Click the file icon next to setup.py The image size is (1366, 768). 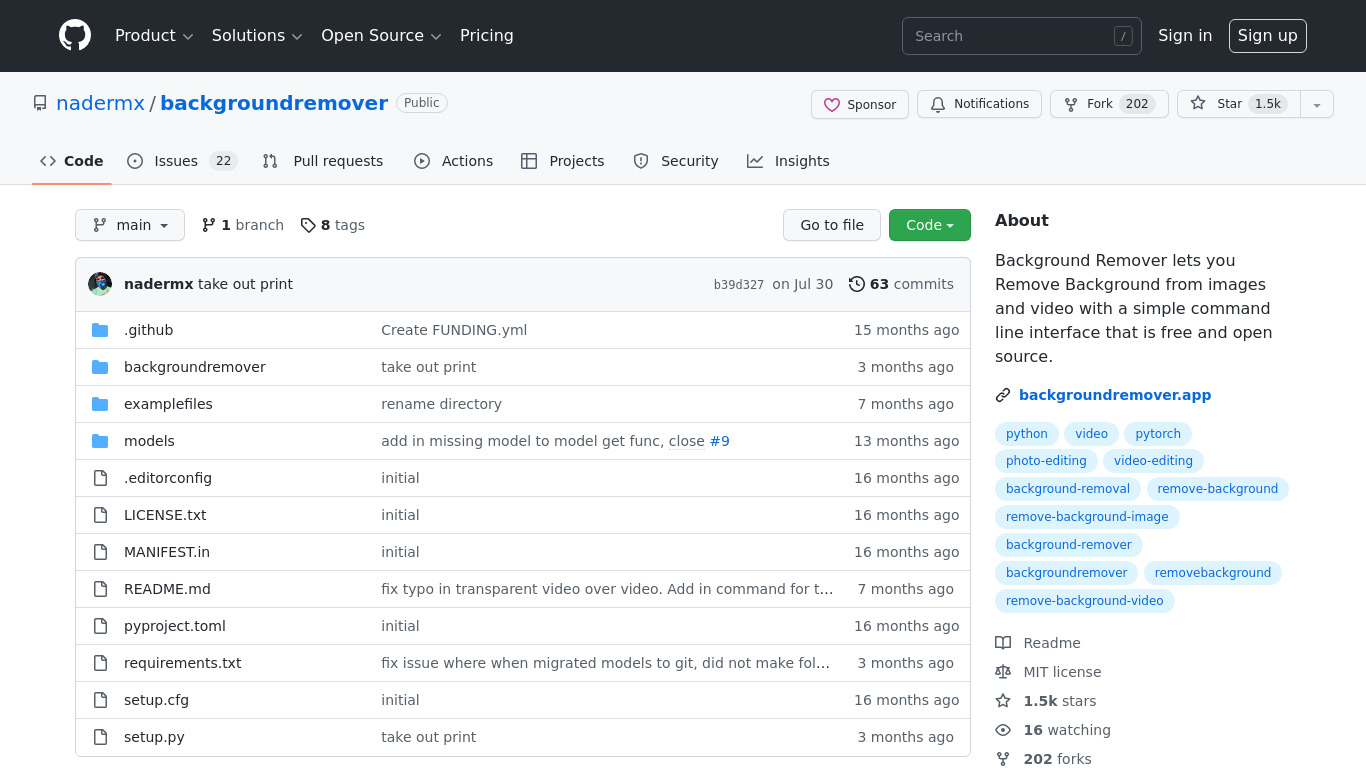(x=100, y=737)
